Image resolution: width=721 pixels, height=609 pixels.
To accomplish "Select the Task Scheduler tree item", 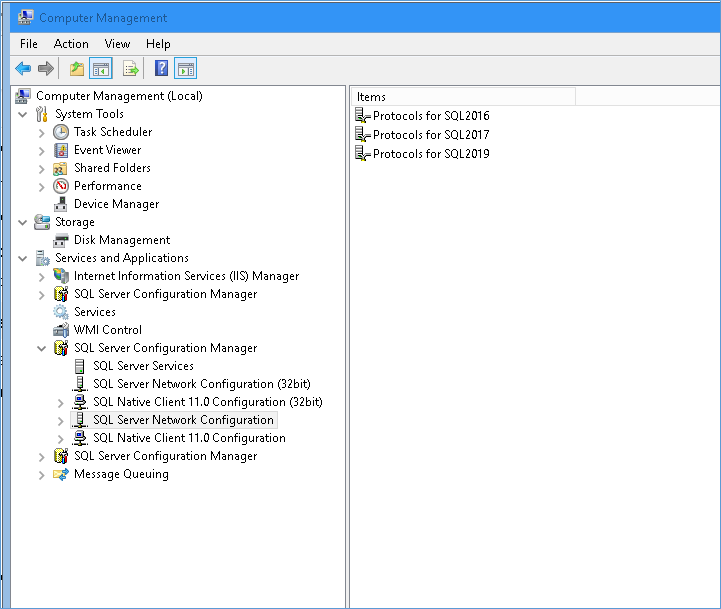I will tap(113, 132).
